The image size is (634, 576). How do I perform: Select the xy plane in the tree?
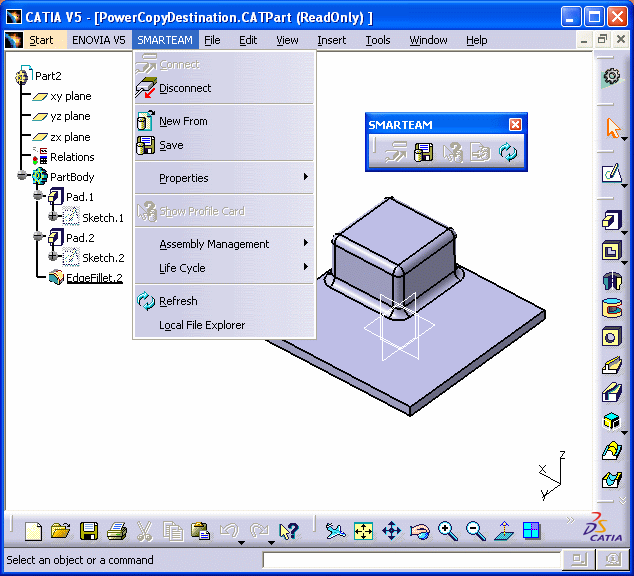tap(70, 96)
